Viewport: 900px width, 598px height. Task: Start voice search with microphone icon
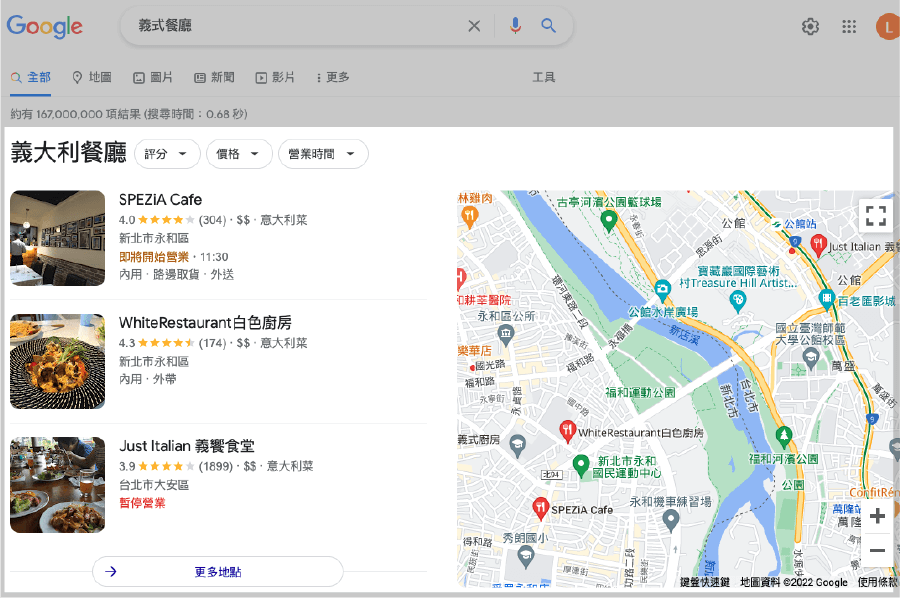(x=515, y=26)
